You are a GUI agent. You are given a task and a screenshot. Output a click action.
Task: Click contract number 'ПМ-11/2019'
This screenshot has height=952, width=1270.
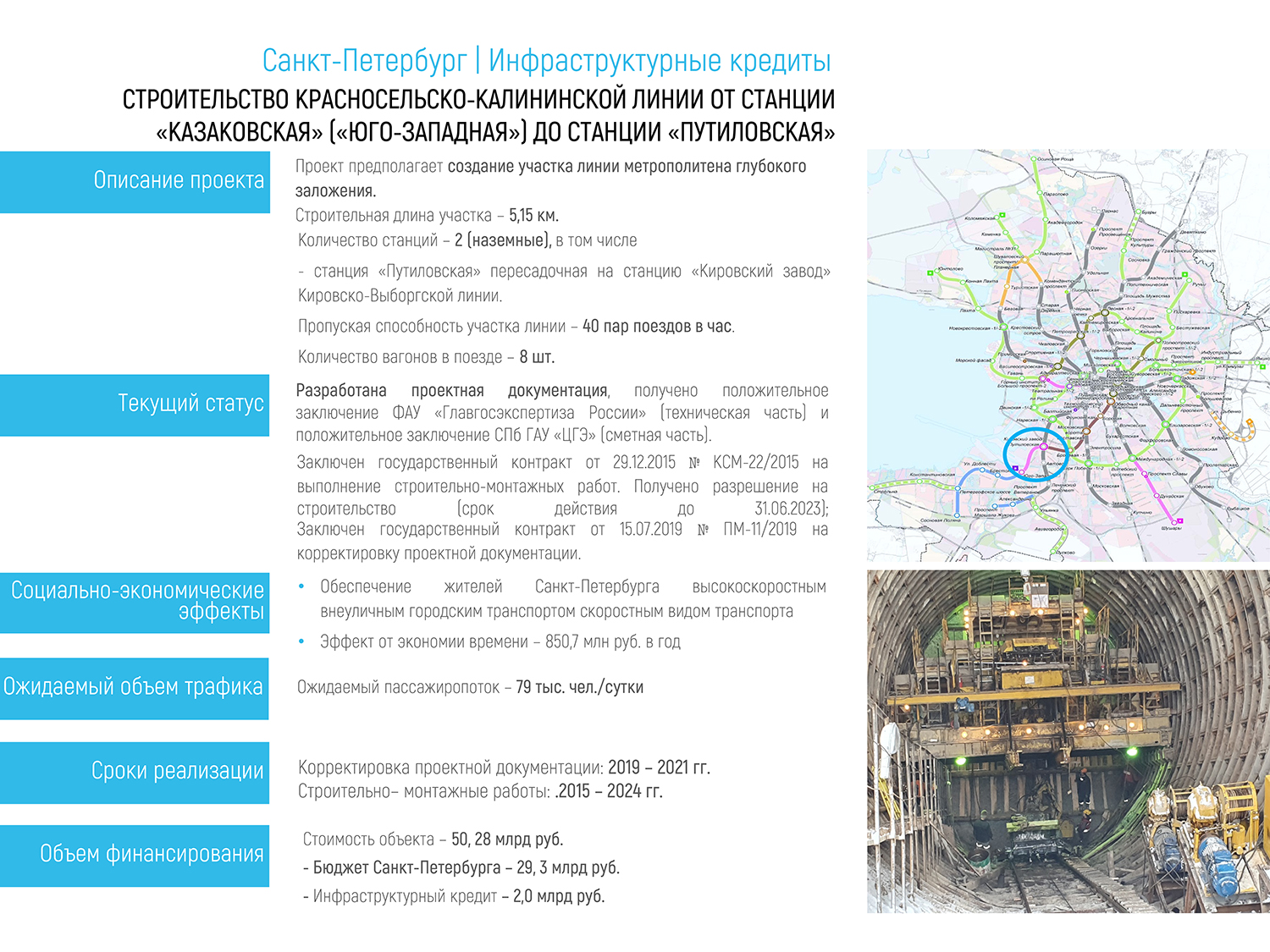[x=759, y=530]
